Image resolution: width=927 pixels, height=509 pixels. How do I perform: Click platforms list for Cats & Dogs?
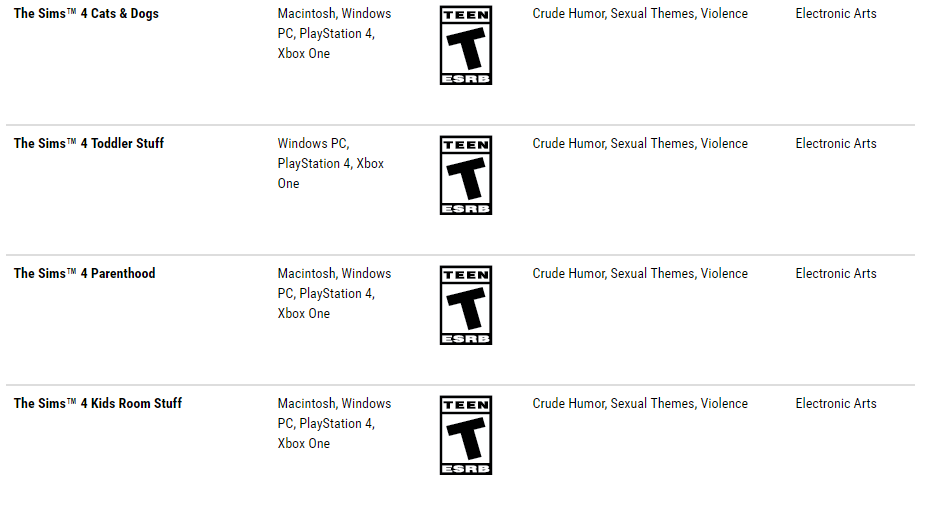(335, 34)
